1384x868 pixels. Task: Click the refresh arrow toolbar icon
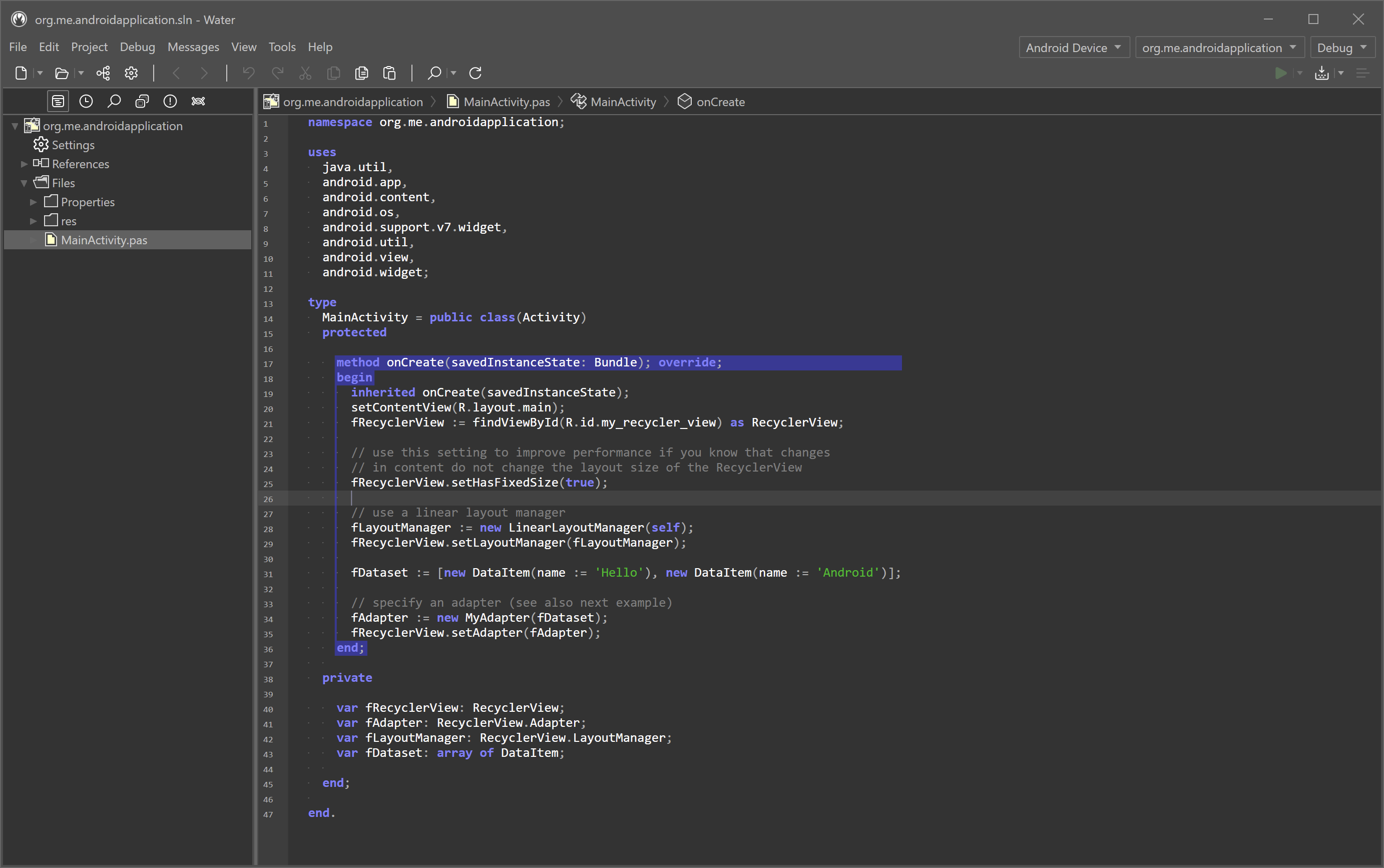click(x=476, y=73)
